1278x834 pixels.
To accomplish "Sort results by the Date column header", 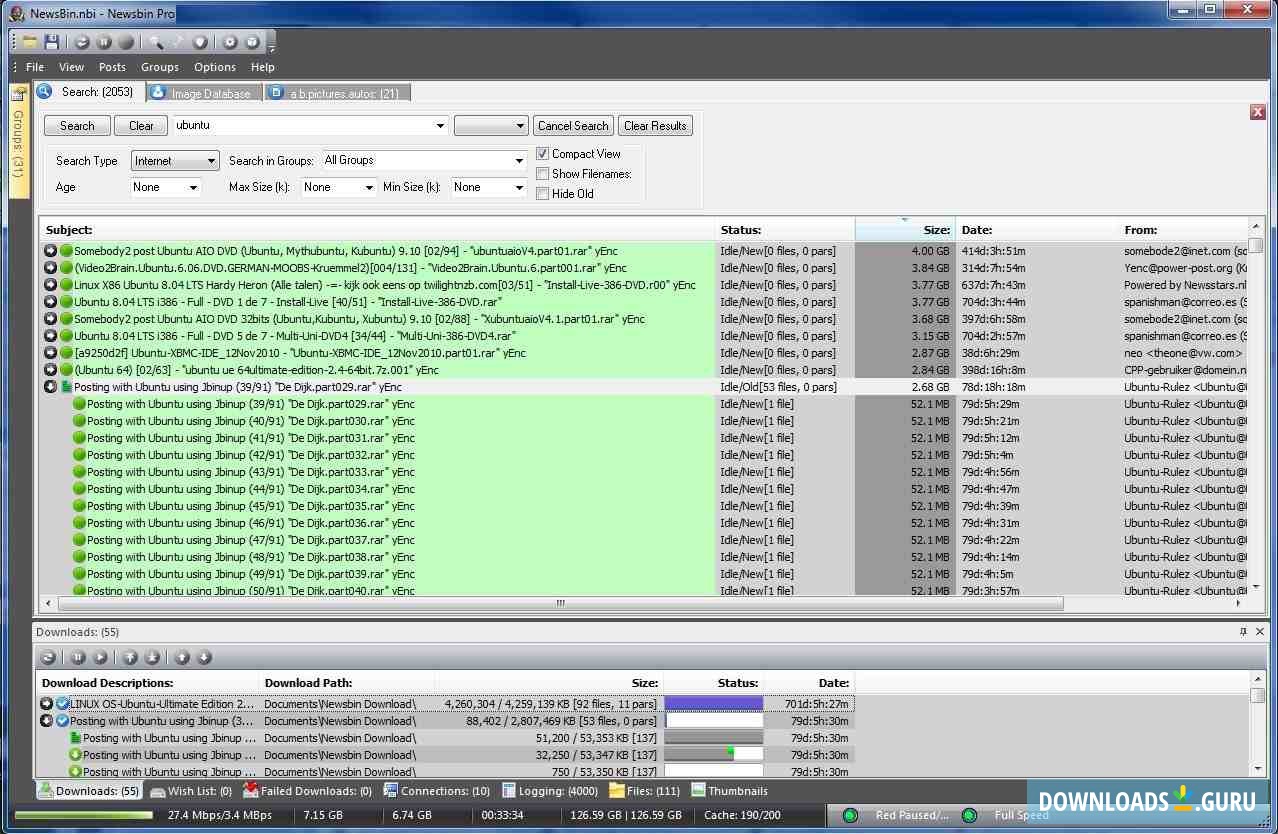I will coord(1037,229).
